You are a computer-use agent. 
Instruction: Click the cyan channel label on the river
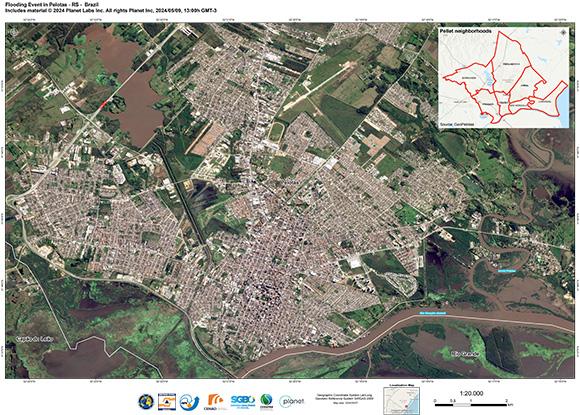click(432, 313)
